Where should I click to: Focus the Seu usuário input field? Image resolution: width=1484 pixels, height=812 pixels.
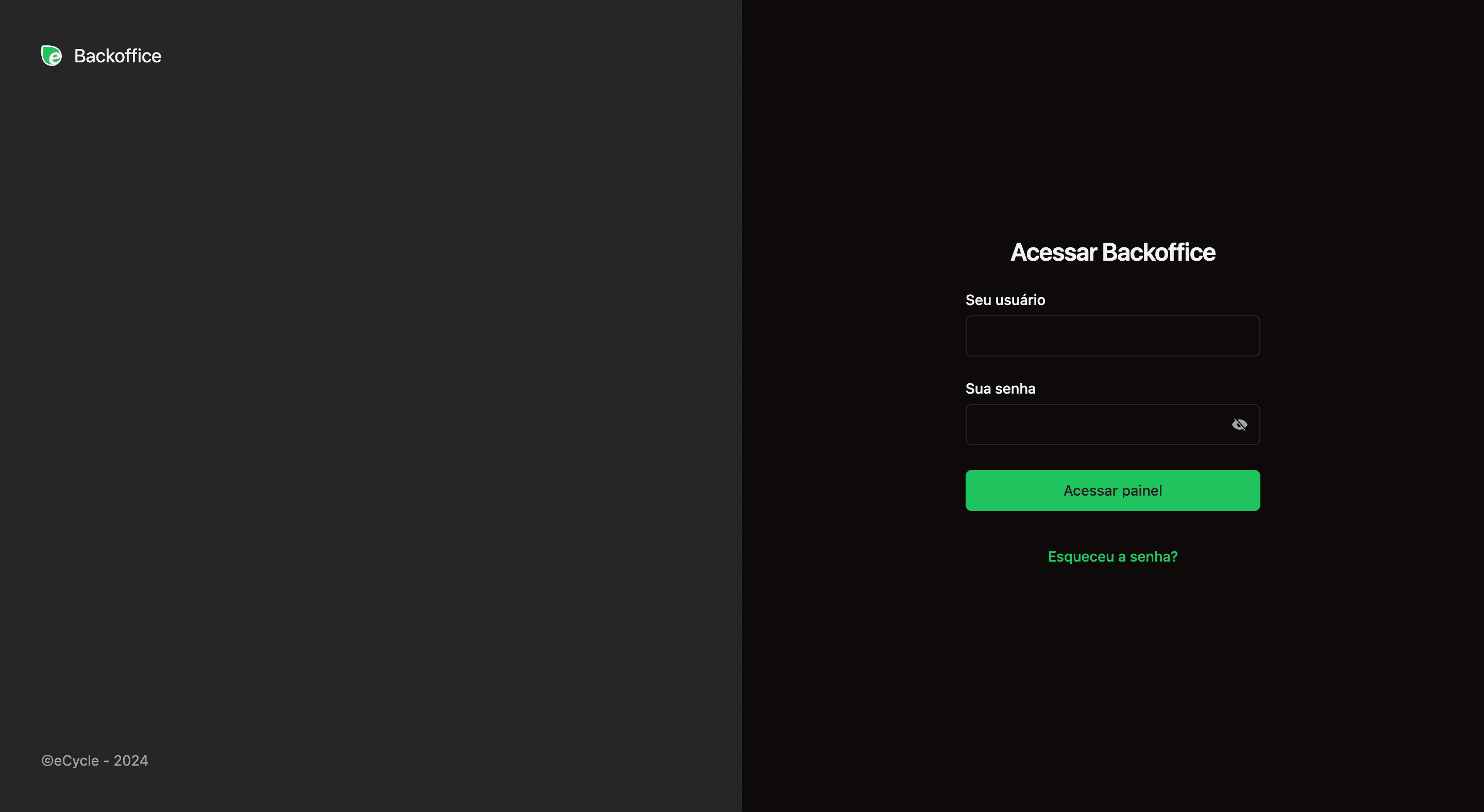[x=1112, y=336]
